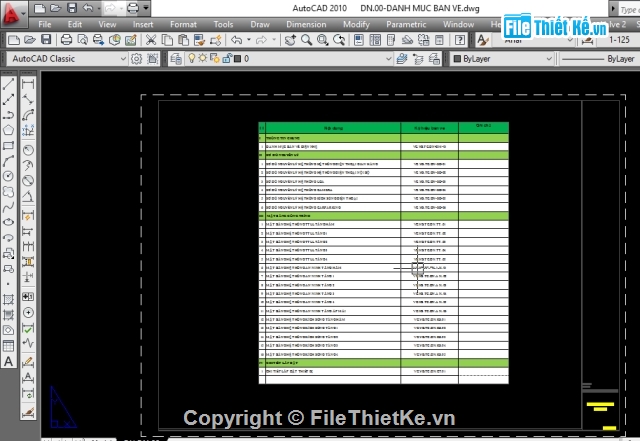Click the Layer Previous icon
Image resolution: width=640 pixels, height=441 pixels.
[418, 59]
